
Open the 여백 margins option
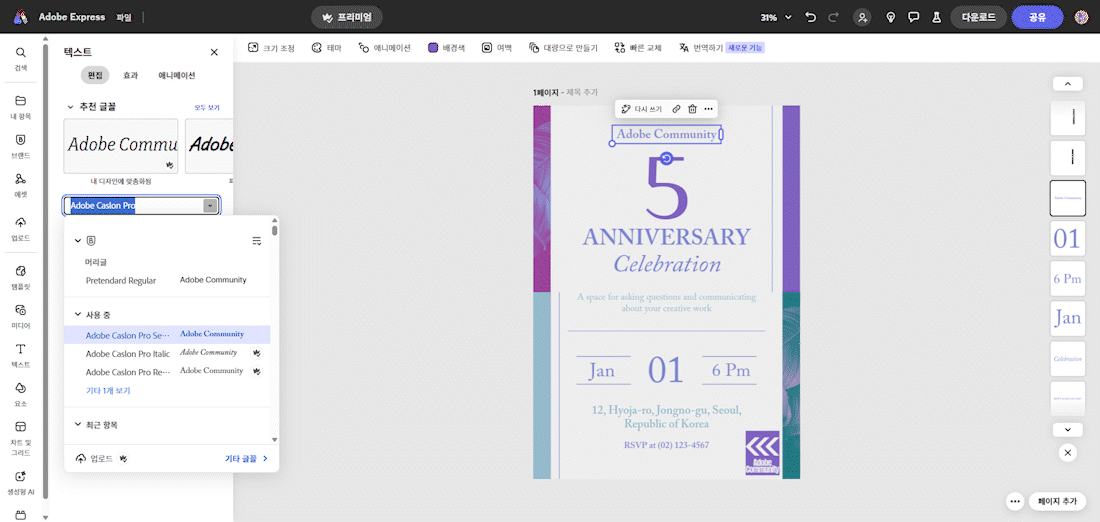[497, 48]
